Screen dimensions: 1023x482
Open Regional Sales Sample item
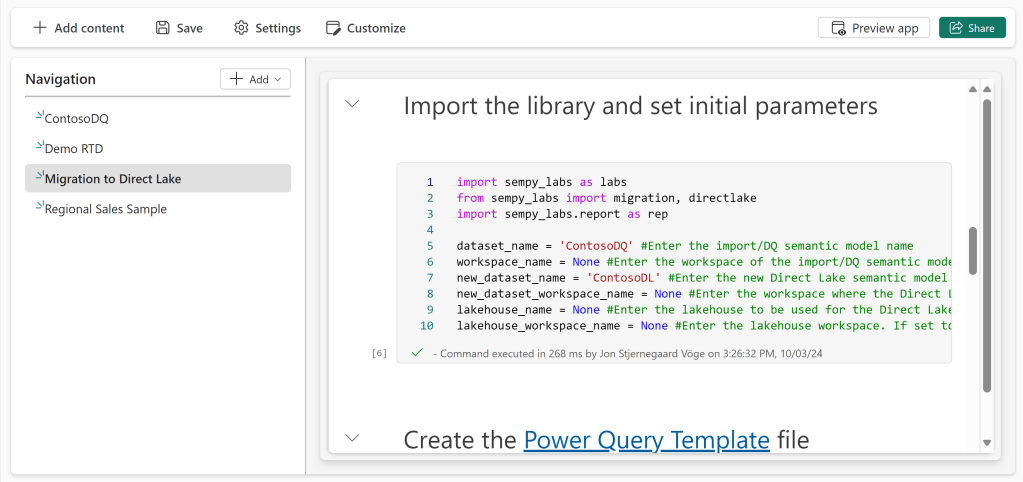click(x=105, y=209)
